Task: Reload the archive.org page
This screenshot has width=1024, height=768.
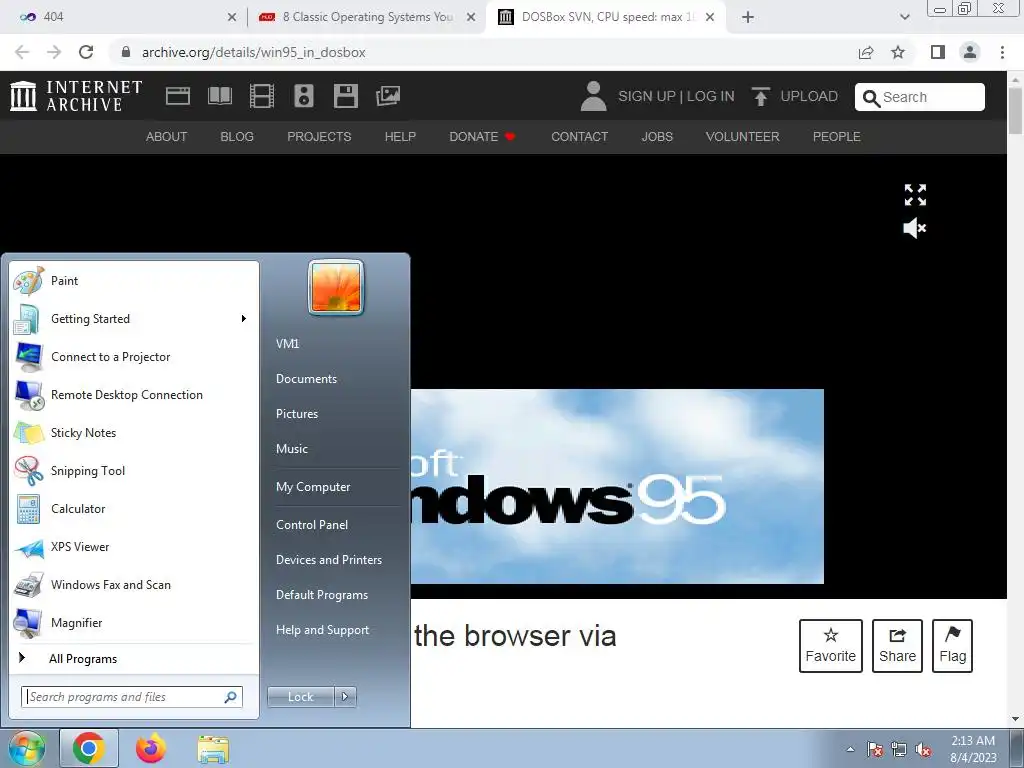Action: click(86, 52)
